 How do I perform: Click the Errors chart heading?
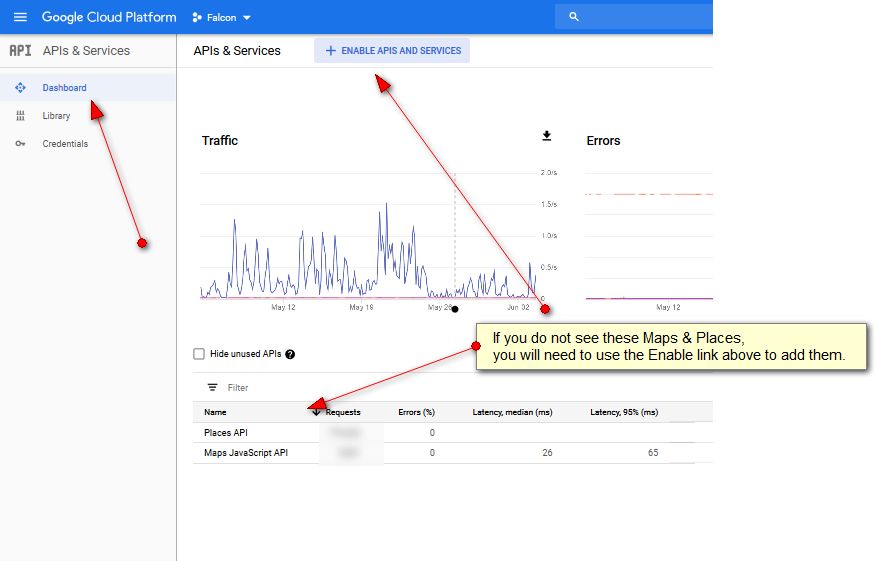[x=603, y=140]
